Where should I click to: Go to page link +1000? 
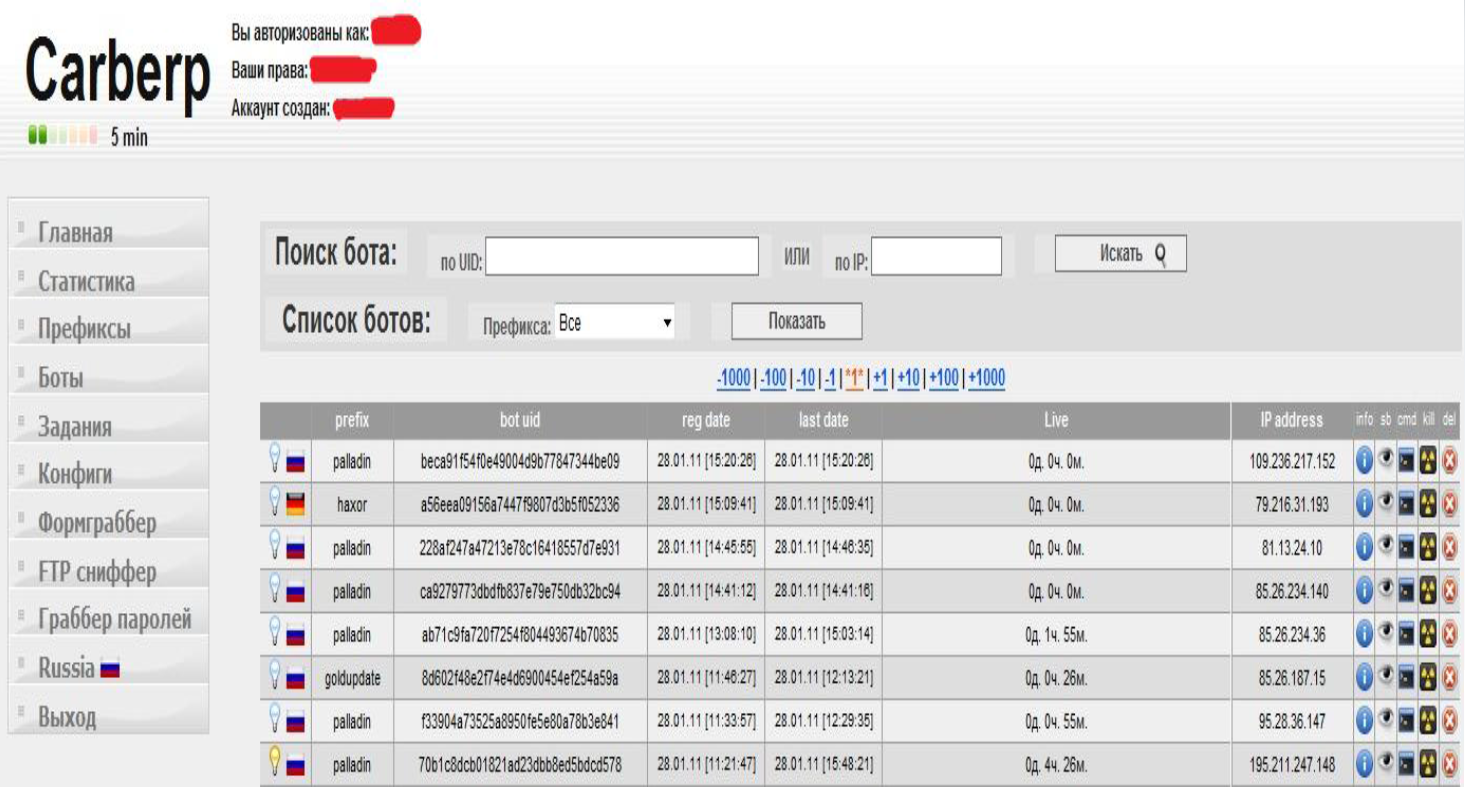(987, 379)
